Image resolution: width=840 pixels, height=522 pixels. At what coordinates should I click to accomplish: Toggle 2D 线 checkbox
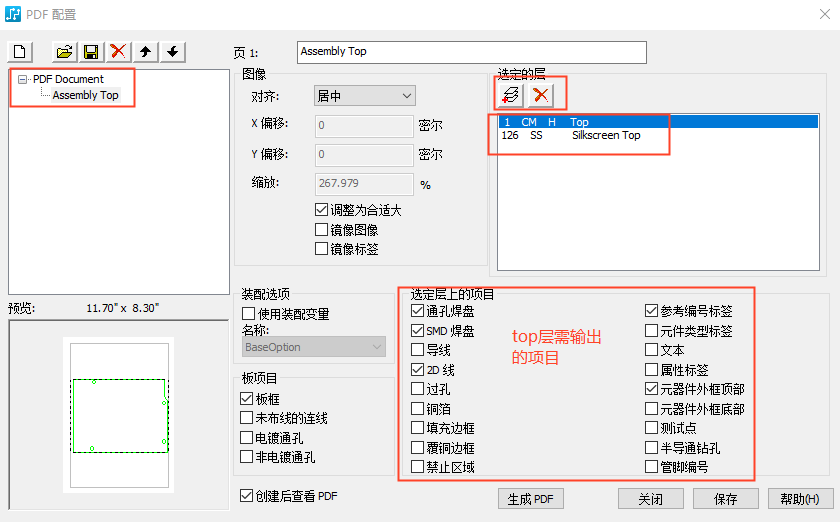[x=417, y=370]
